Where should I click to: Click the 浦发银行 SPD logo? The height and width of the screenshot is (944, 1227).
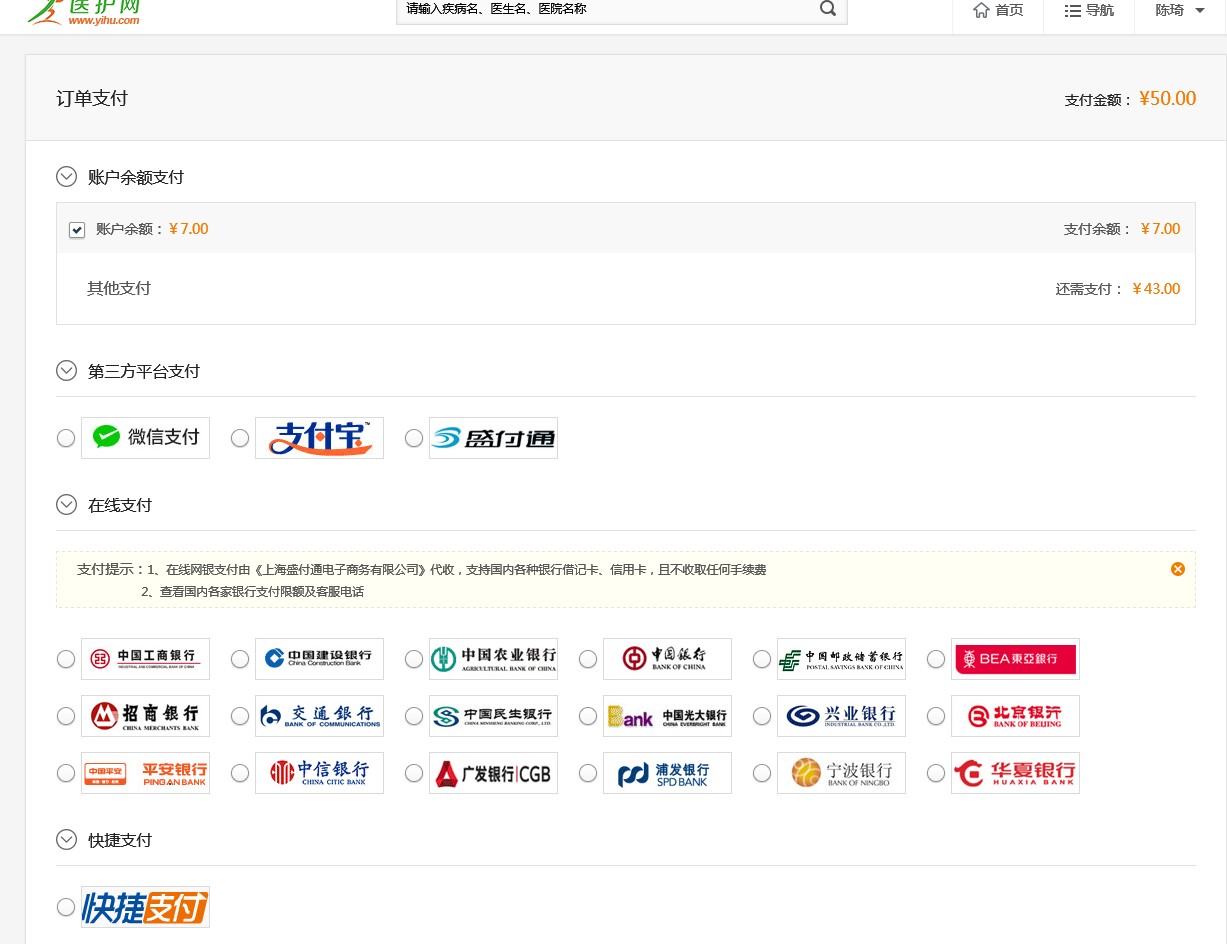(x=667, y=773)
